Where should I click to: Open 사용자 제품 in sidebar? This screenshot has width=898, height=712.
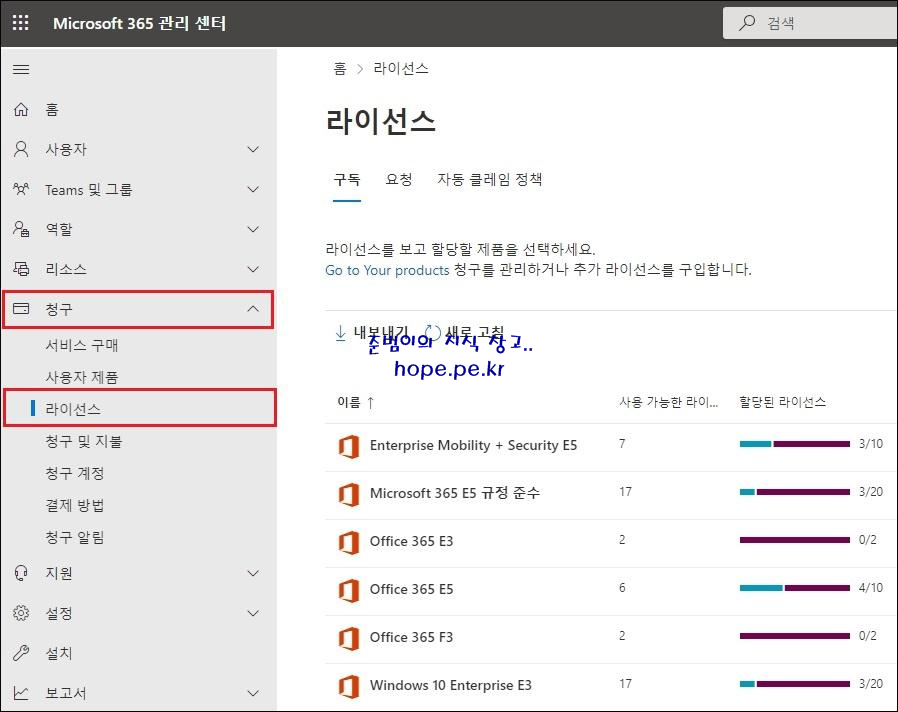82,377
